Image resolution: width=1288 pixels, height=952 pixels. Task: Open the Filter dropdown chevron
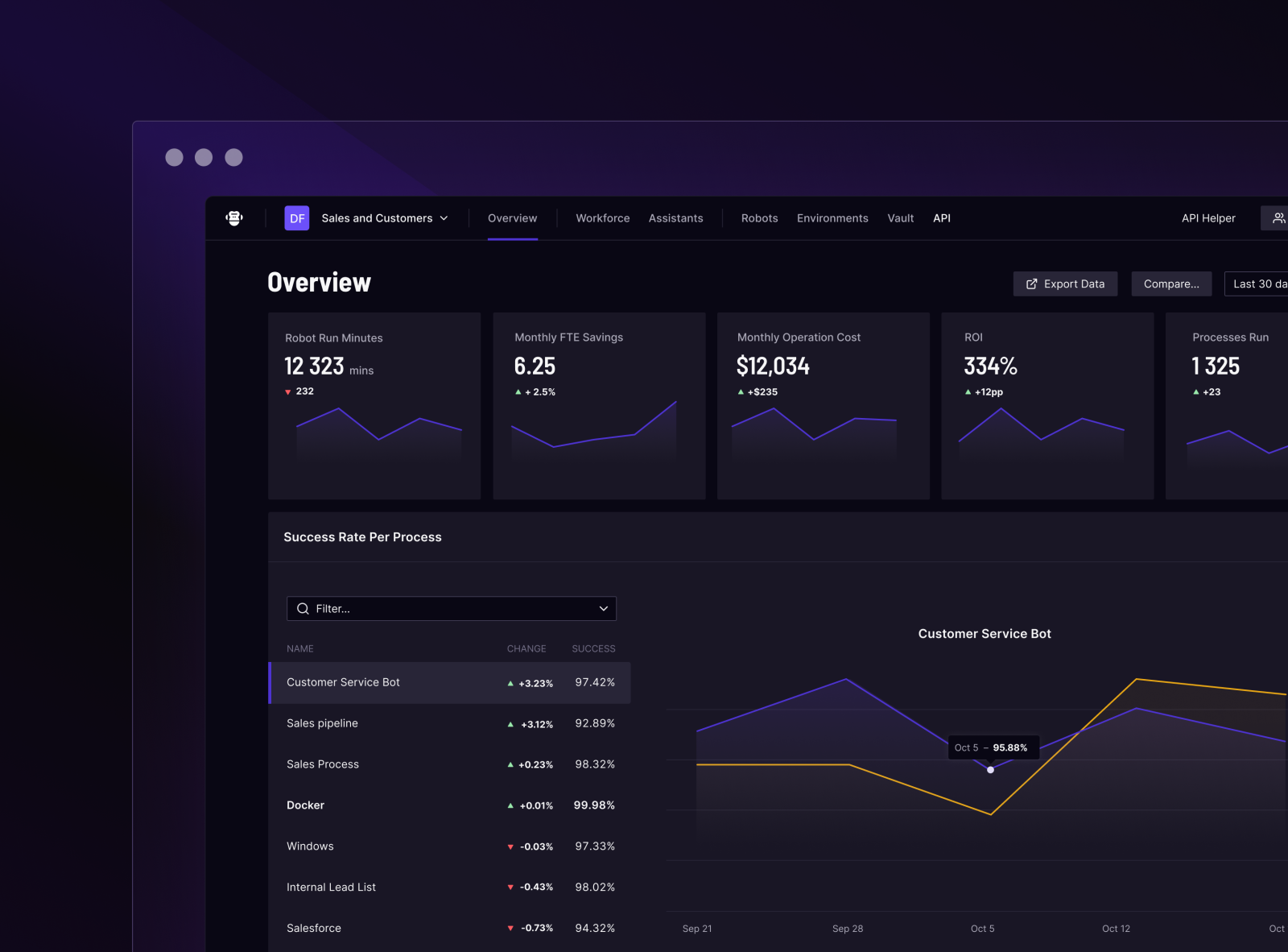coord(603,609)
